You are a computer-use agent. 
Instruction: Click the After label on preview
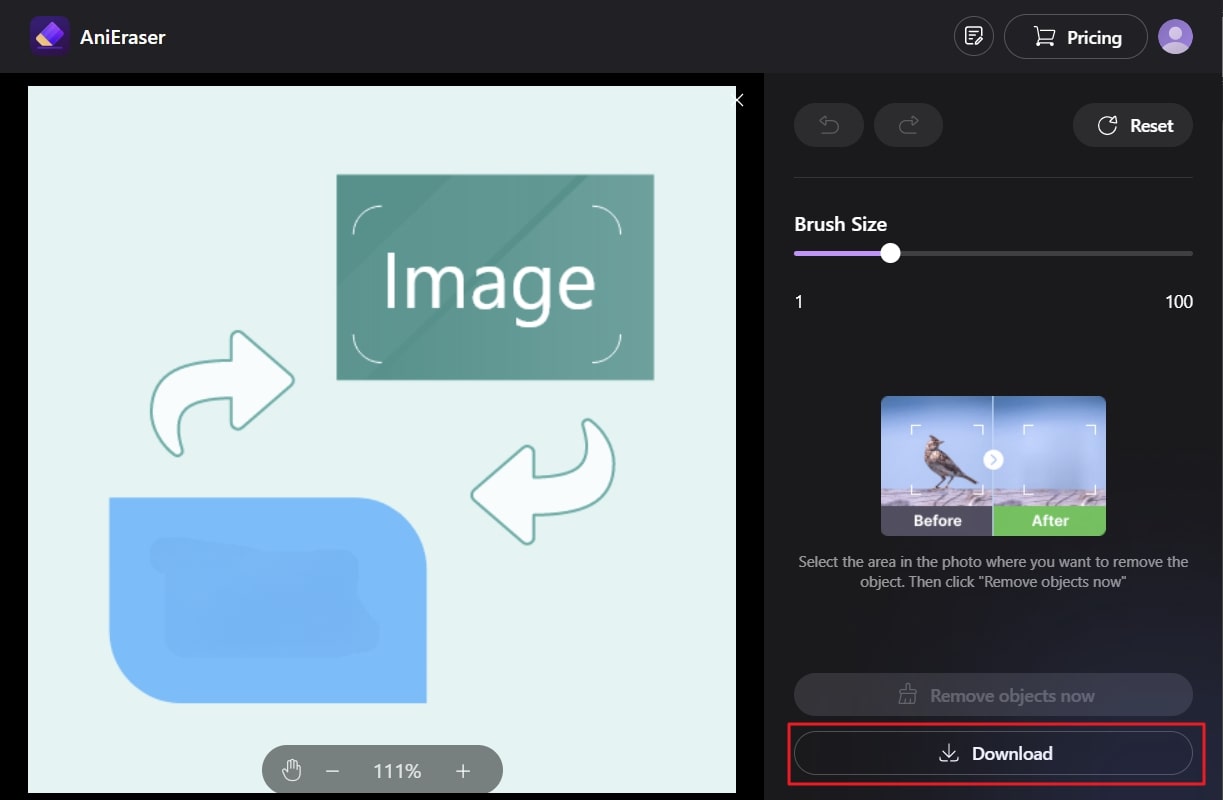coord(1050,520)
